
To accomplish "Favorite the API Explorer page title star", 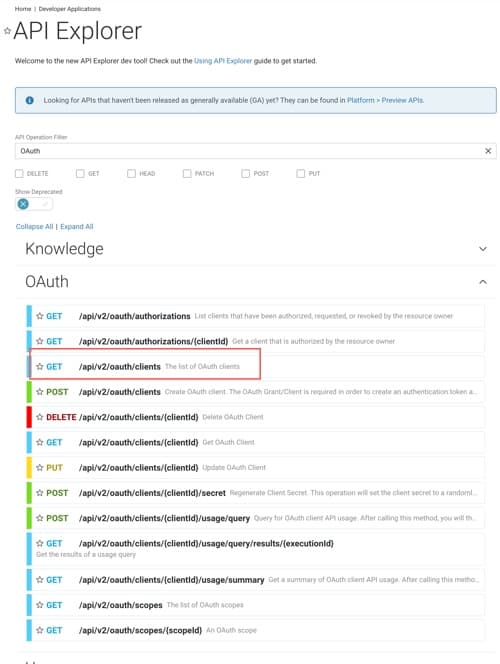I will click(7, 31).
